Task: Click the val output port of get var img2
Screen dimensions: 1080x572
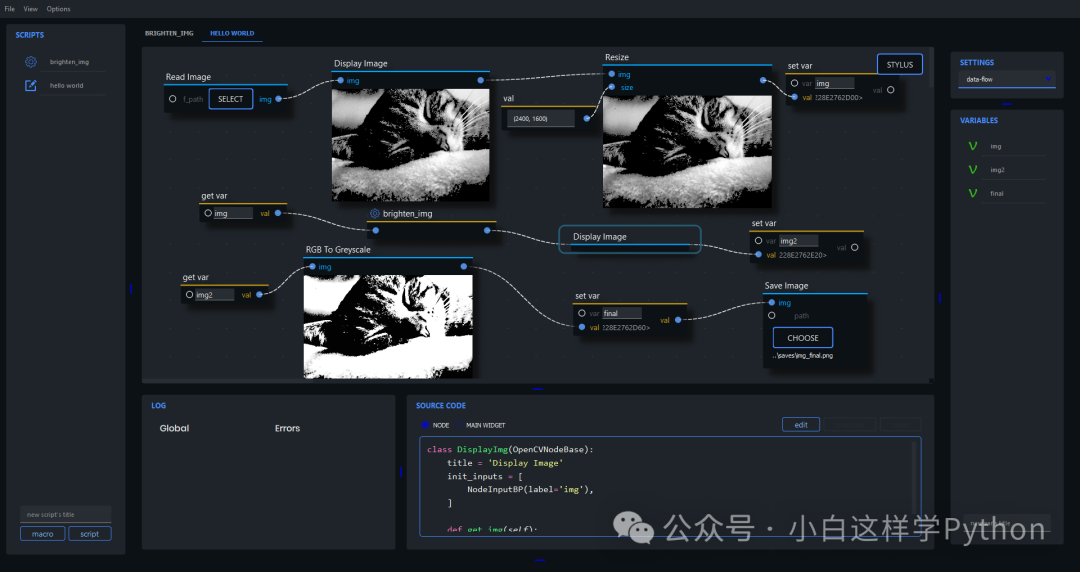Action: pyautogui.click(x=259, y=295)
